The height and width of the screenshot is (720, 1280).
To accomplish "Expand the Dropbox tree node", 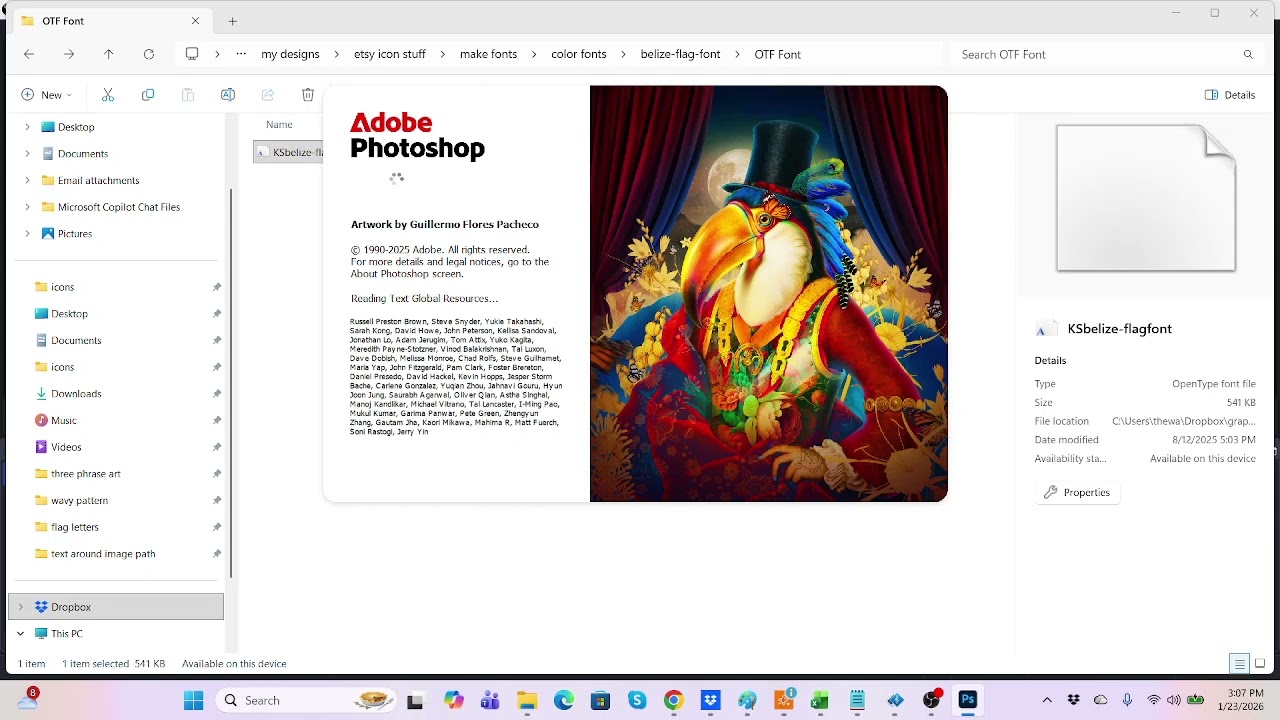I will (21, 607).
